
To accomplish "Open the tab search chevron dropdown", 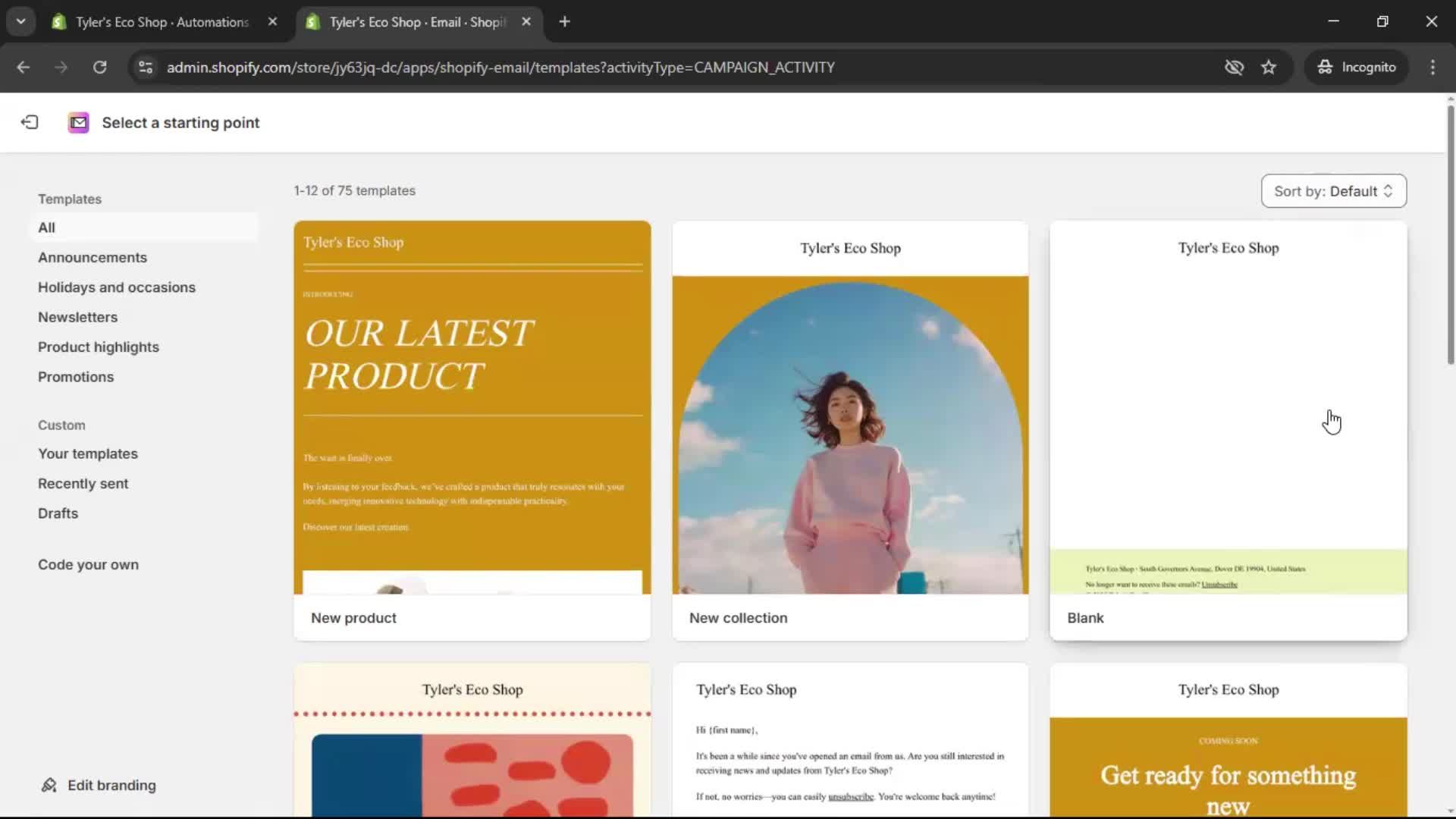I will [20, 21].
